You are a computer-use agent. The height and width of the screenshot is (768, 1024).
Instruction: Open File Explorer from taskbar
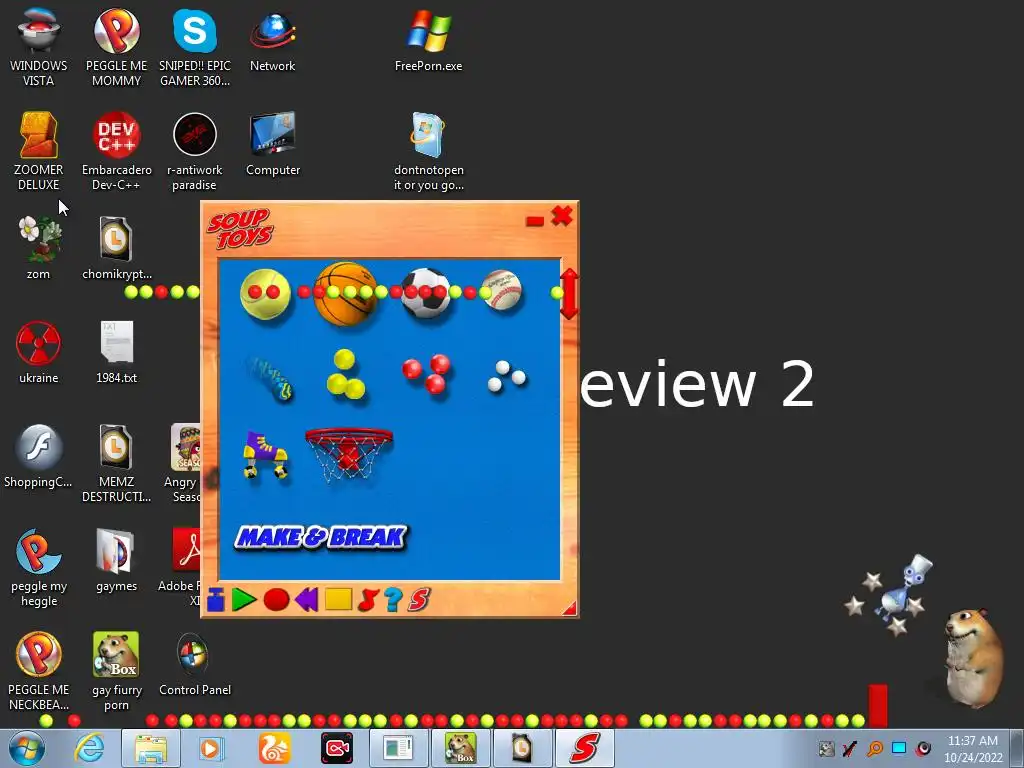pyautogui.click(x=151, y=748)
